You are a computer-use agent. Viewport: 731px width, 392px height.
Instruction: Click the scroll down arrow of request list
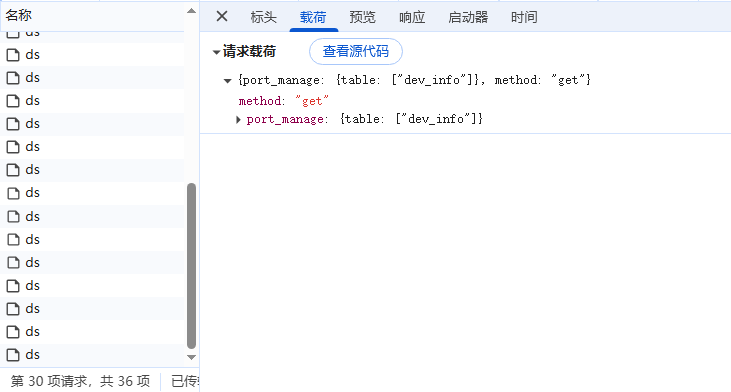tap(191, 358)
